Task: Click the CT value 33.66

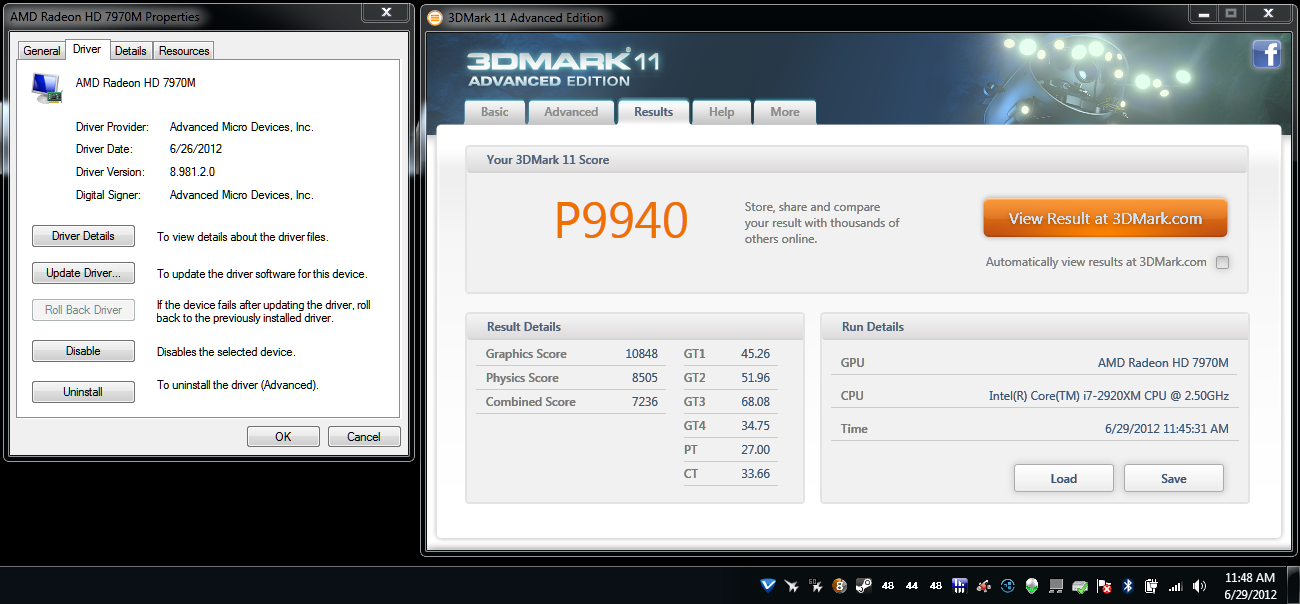Action: click(x=755, y=474)
